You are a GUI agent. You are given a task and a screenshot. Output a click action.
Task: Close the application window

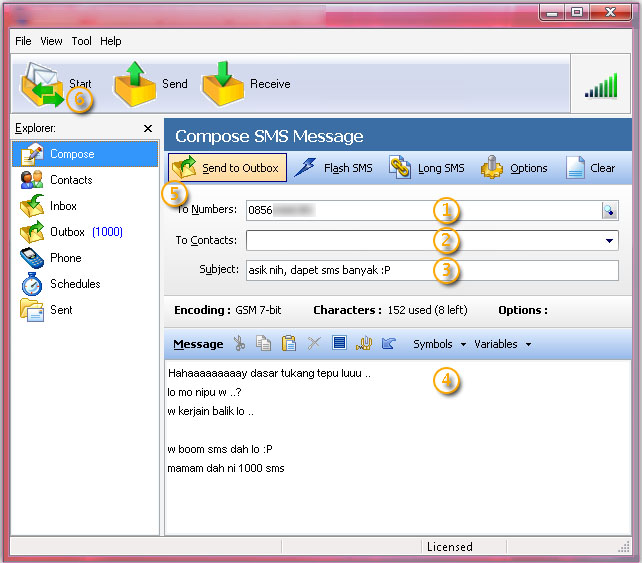[x=610, y=12]
